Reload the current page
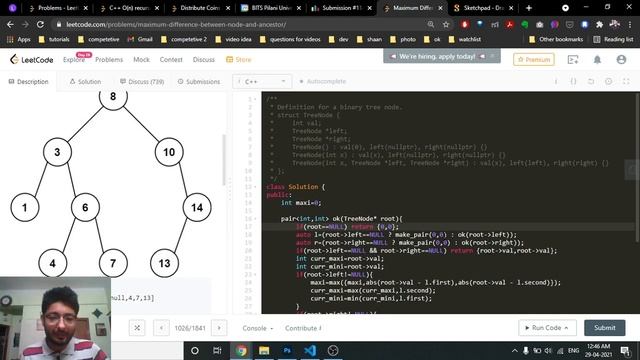The image size is (640, 360). point(40,24)
